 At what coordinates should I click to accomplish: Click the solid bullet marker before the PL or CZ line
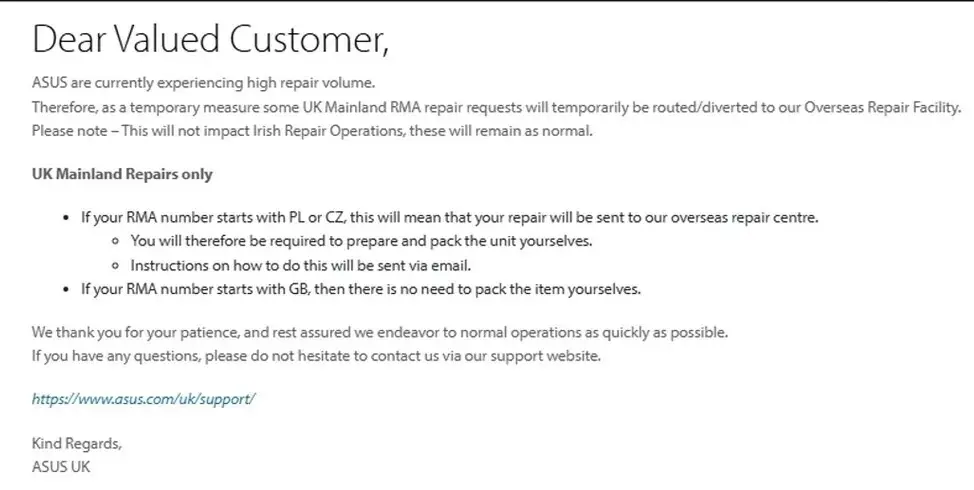pyautogui.click(x=66, y=218)
